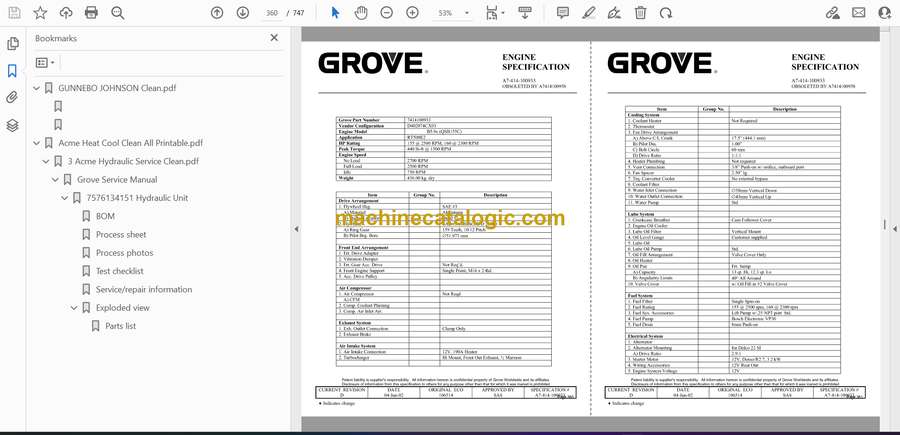Add a sticky note comment
Image resolution: width=900 pixels, height=435 pixels.
click(x=562, y=13)
